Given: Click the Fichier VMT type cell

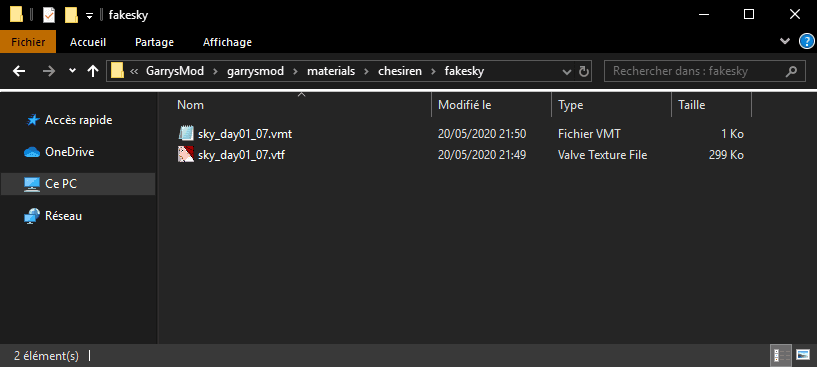Looking at the screenshot, I should pyautogui.click(x=589, y=134).
